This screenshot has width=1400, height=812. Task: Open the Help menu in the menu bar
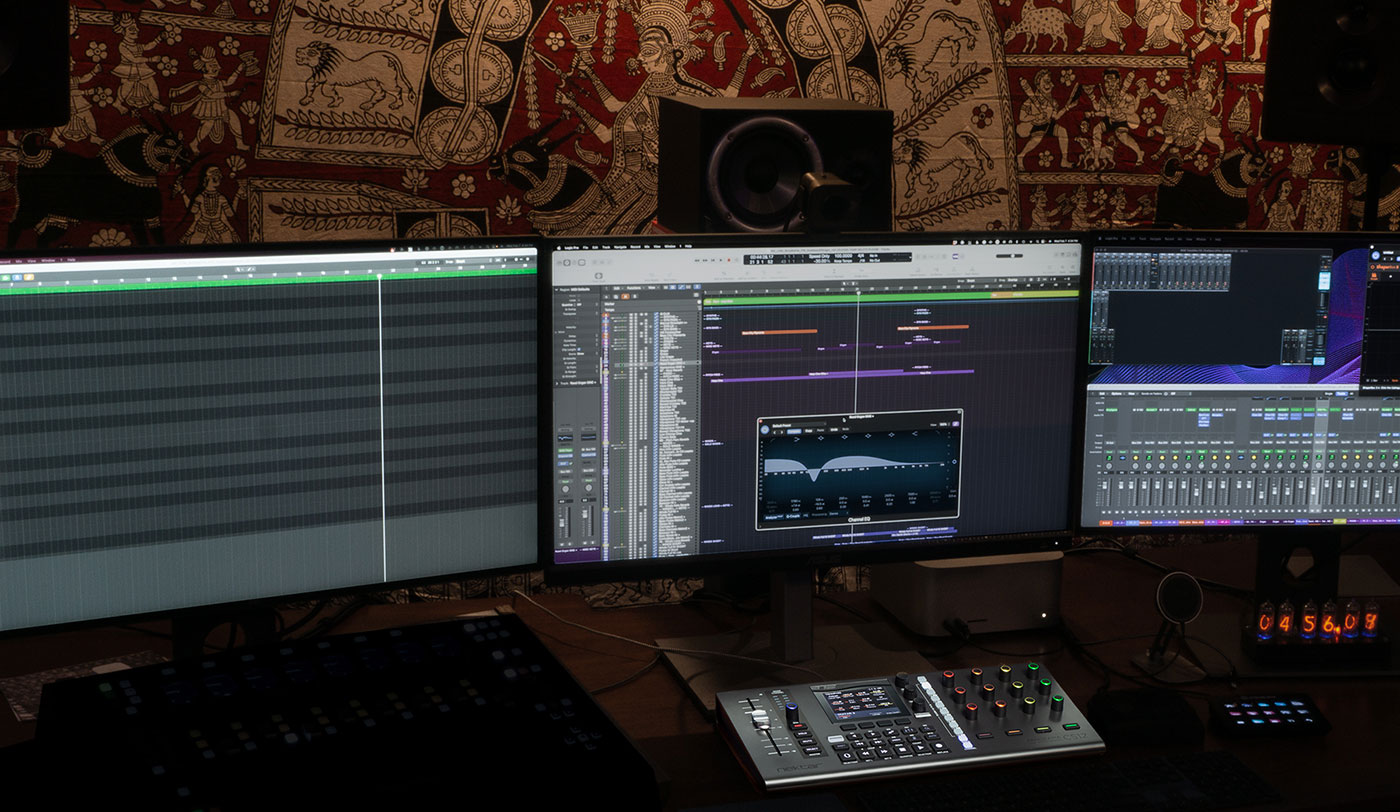point(688,247)
